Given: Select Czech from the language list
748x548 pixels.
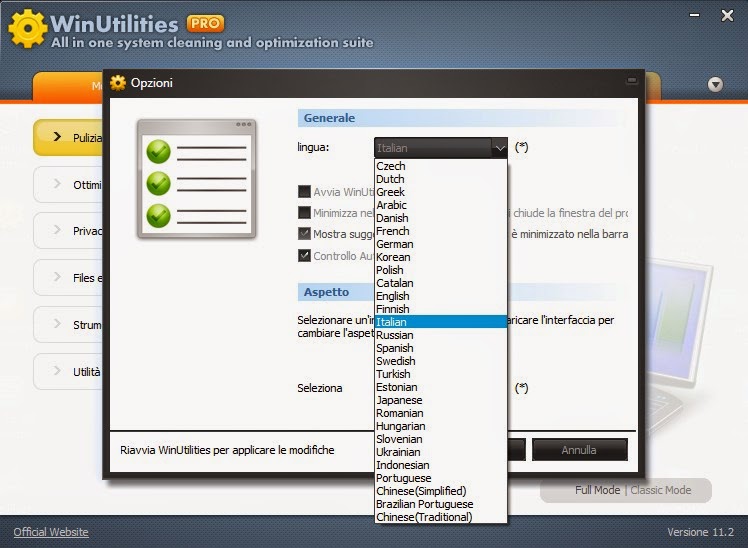Looking at the screenshot, I should coord(440,166).
